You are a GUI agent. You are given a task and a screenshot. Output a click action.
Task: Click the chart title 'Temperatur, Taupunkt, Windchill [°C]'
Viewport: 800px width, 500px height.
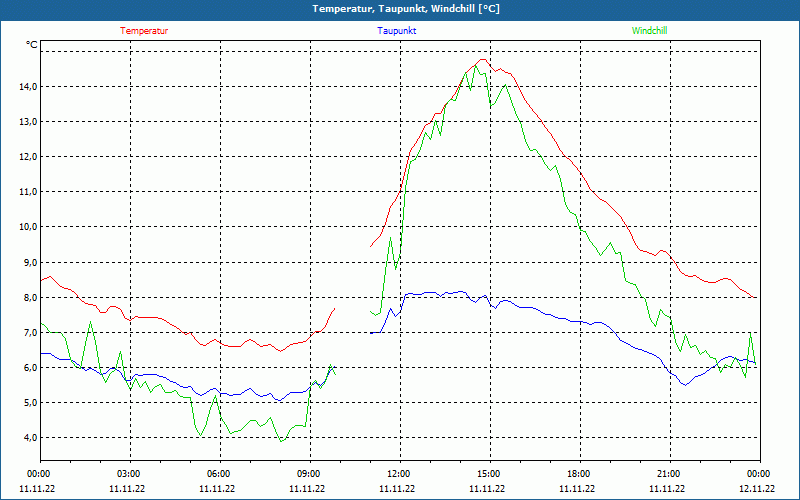tap(406, 9)
